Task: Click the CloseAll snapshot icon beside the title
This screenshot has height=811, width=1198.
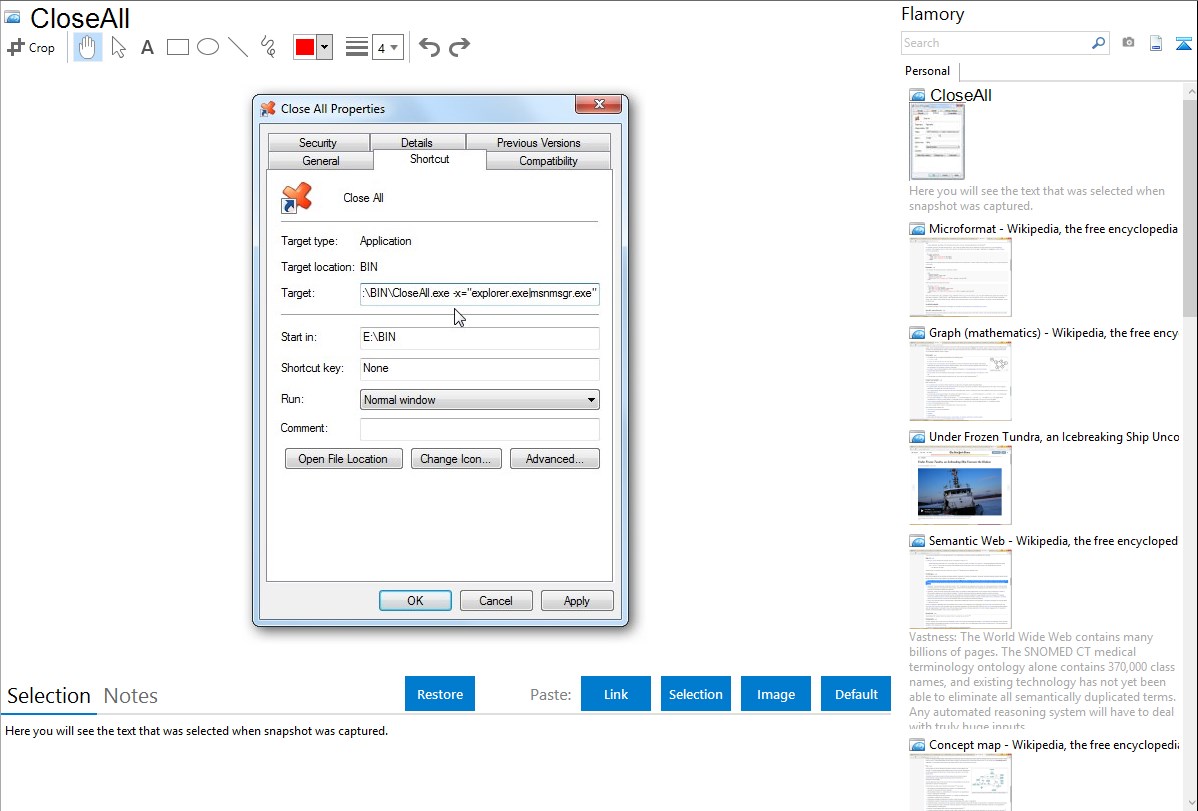Action: (x=12, y=17)
